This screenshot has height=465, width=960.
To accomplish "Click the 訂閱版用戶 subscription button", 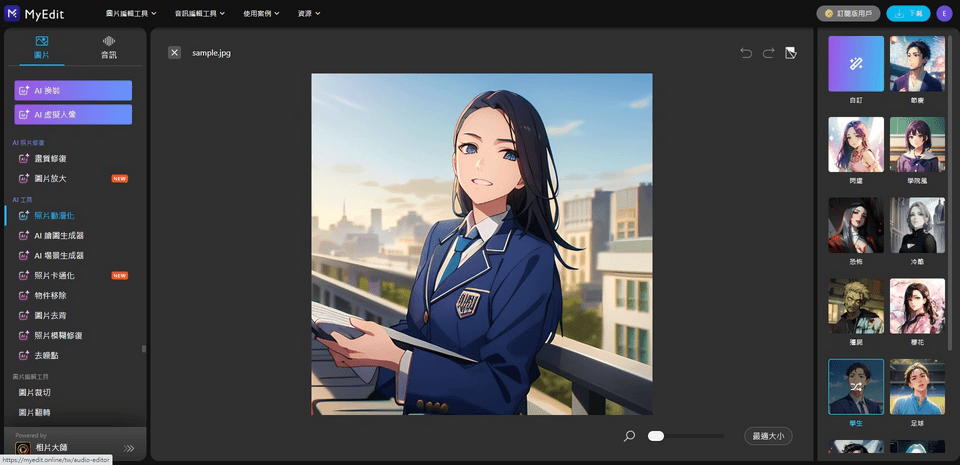I will (x=848, y=13).
